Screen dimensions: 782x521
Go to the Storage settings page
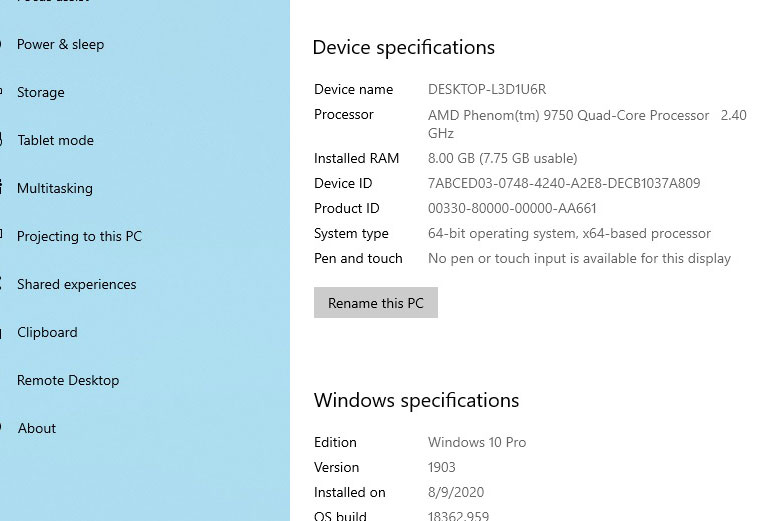point(41,92)
